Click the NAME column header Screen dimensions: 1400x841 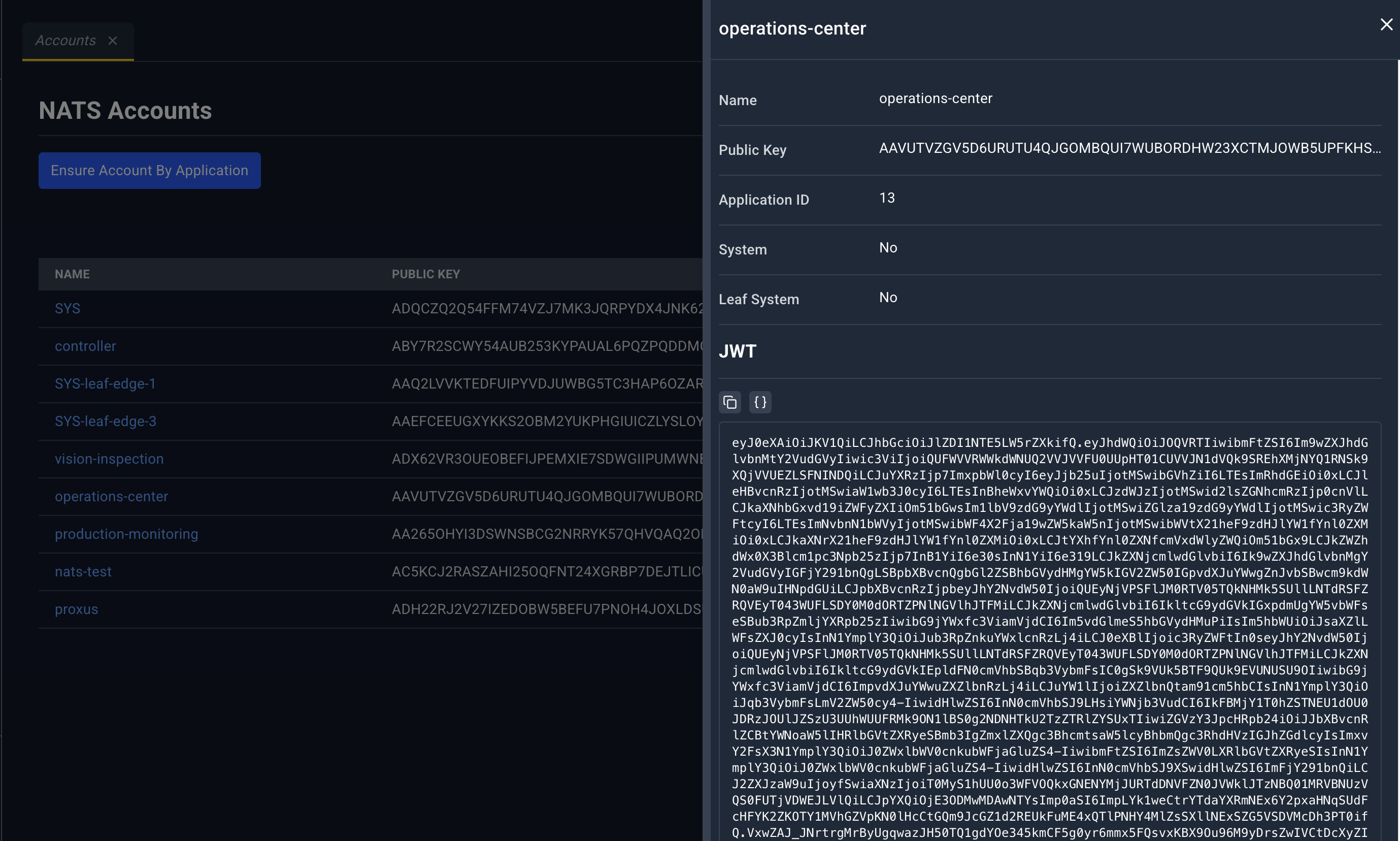click(x=73, y=274)
